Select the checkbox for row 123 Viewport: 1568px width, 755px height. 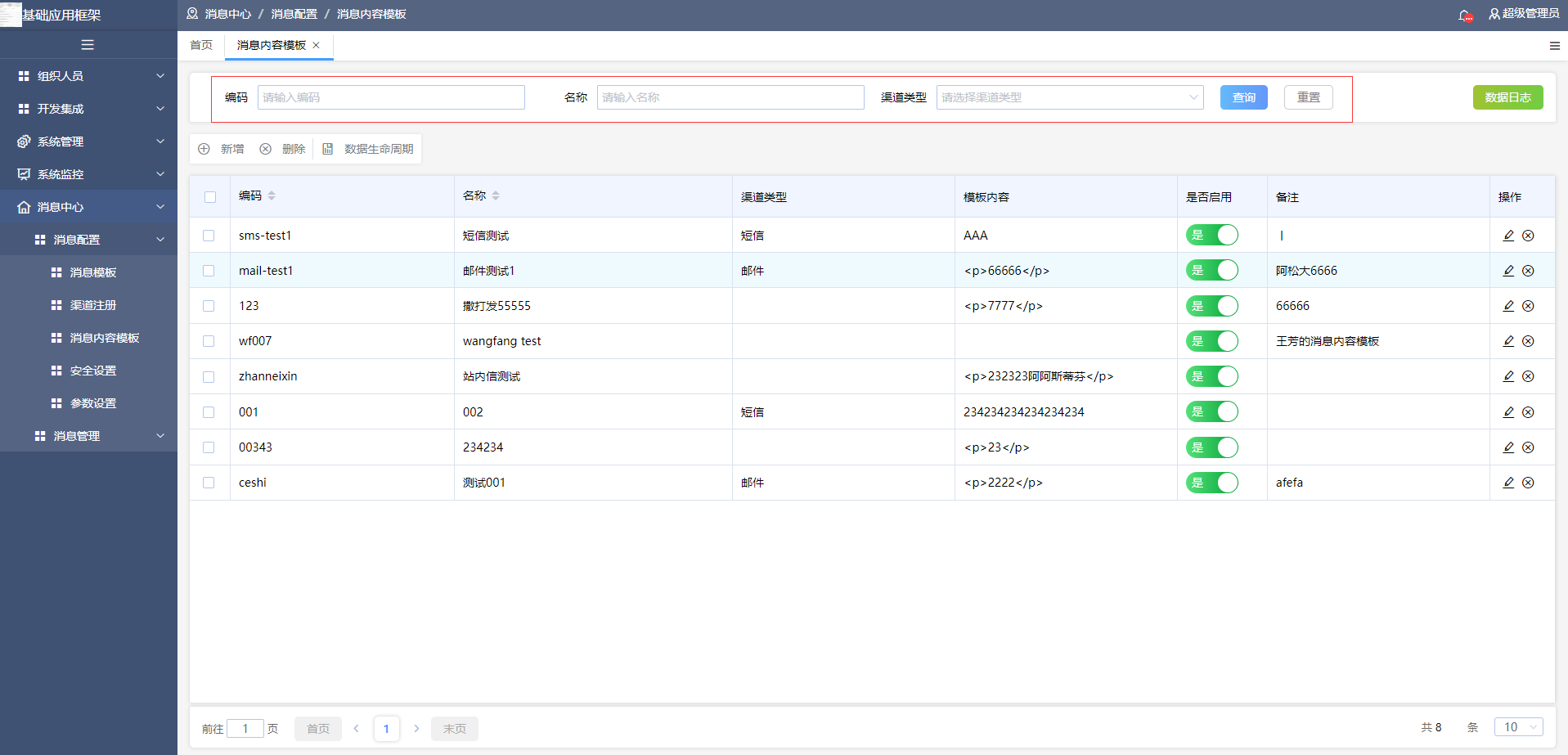tap(209, 306)
